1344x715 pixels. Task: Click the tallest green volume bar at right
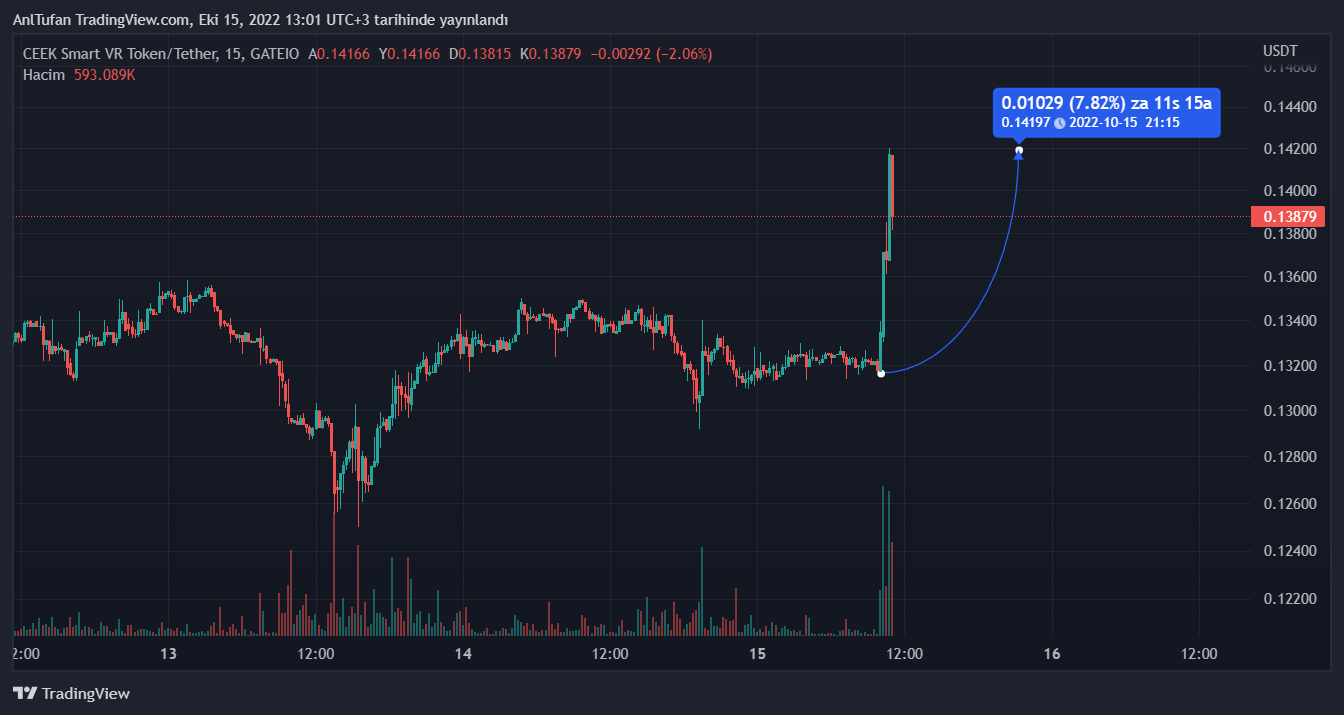coord(883,560)
